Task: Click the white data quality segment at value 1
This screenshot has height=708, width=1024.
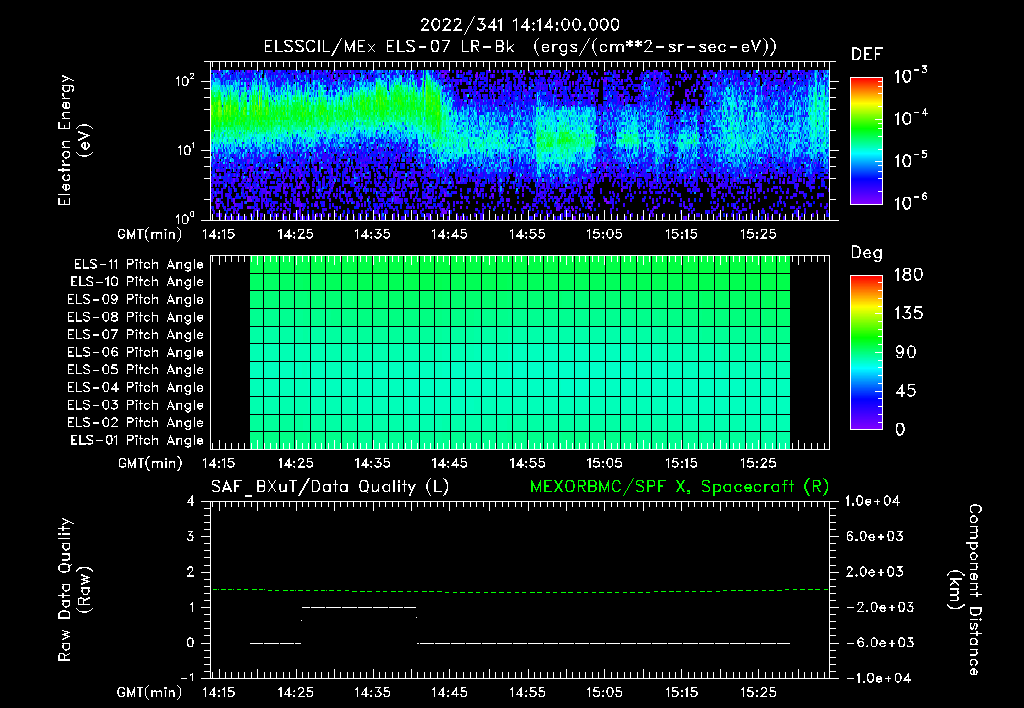Action: point(359,607)
